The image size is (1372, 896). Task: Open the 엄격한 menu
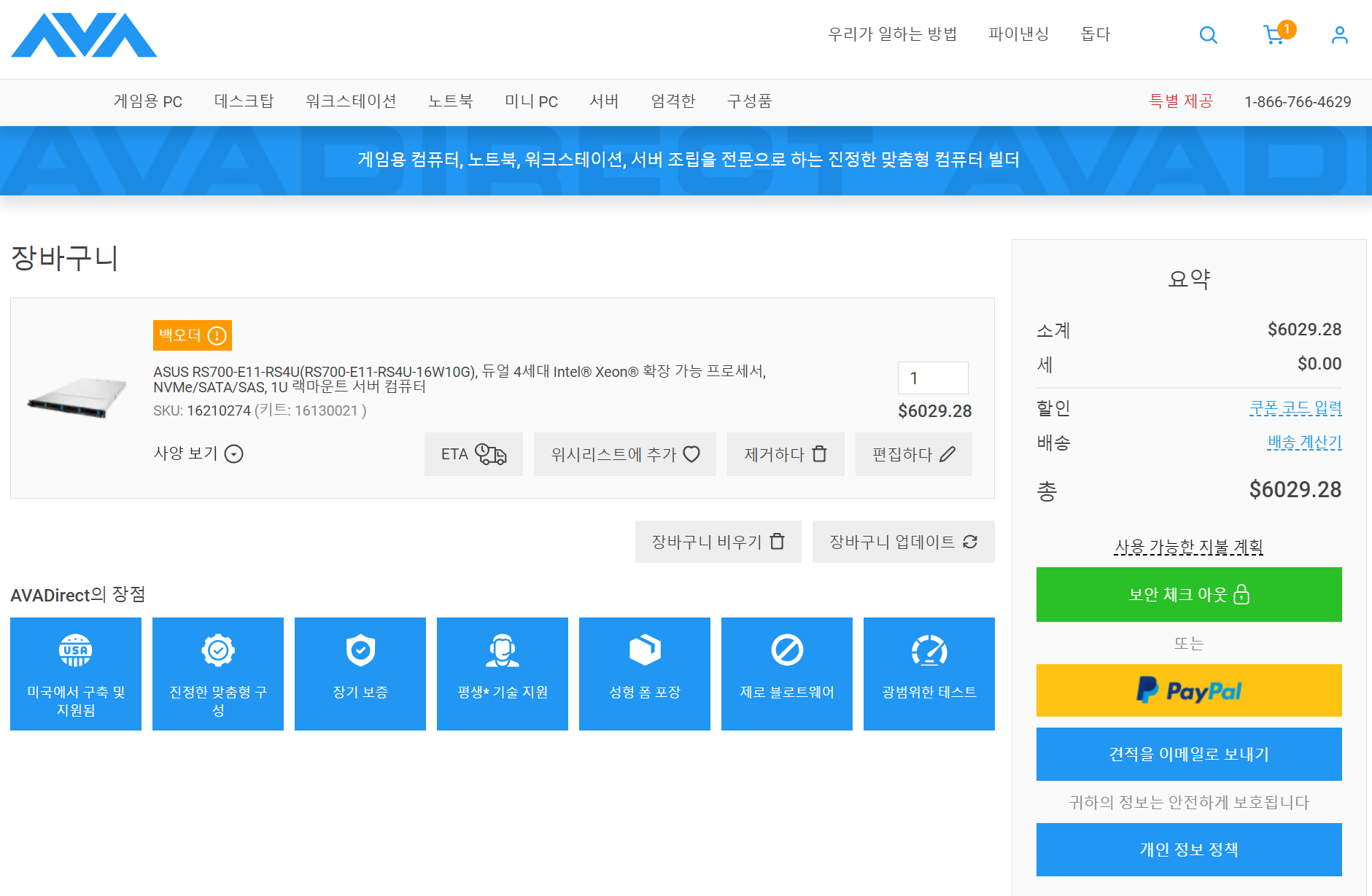click(x=673, y=101)
